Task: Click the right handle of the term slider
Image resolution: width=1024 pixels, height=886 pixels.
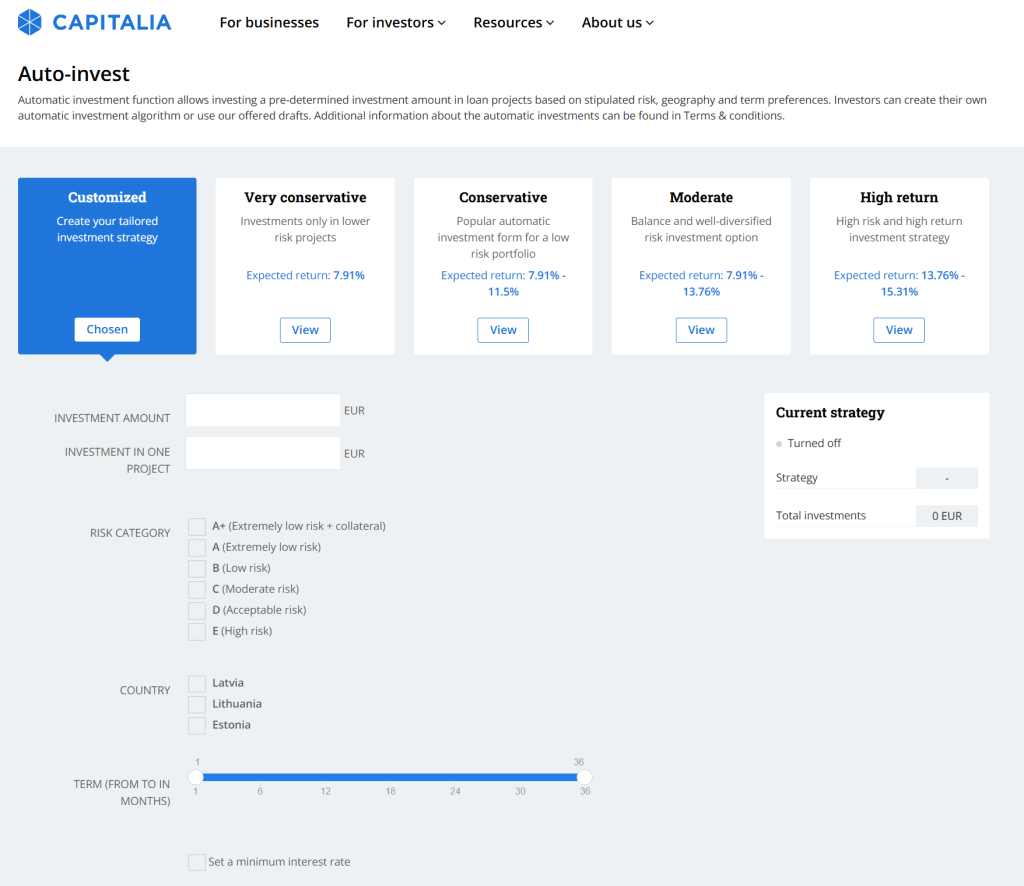Action: 584,776
